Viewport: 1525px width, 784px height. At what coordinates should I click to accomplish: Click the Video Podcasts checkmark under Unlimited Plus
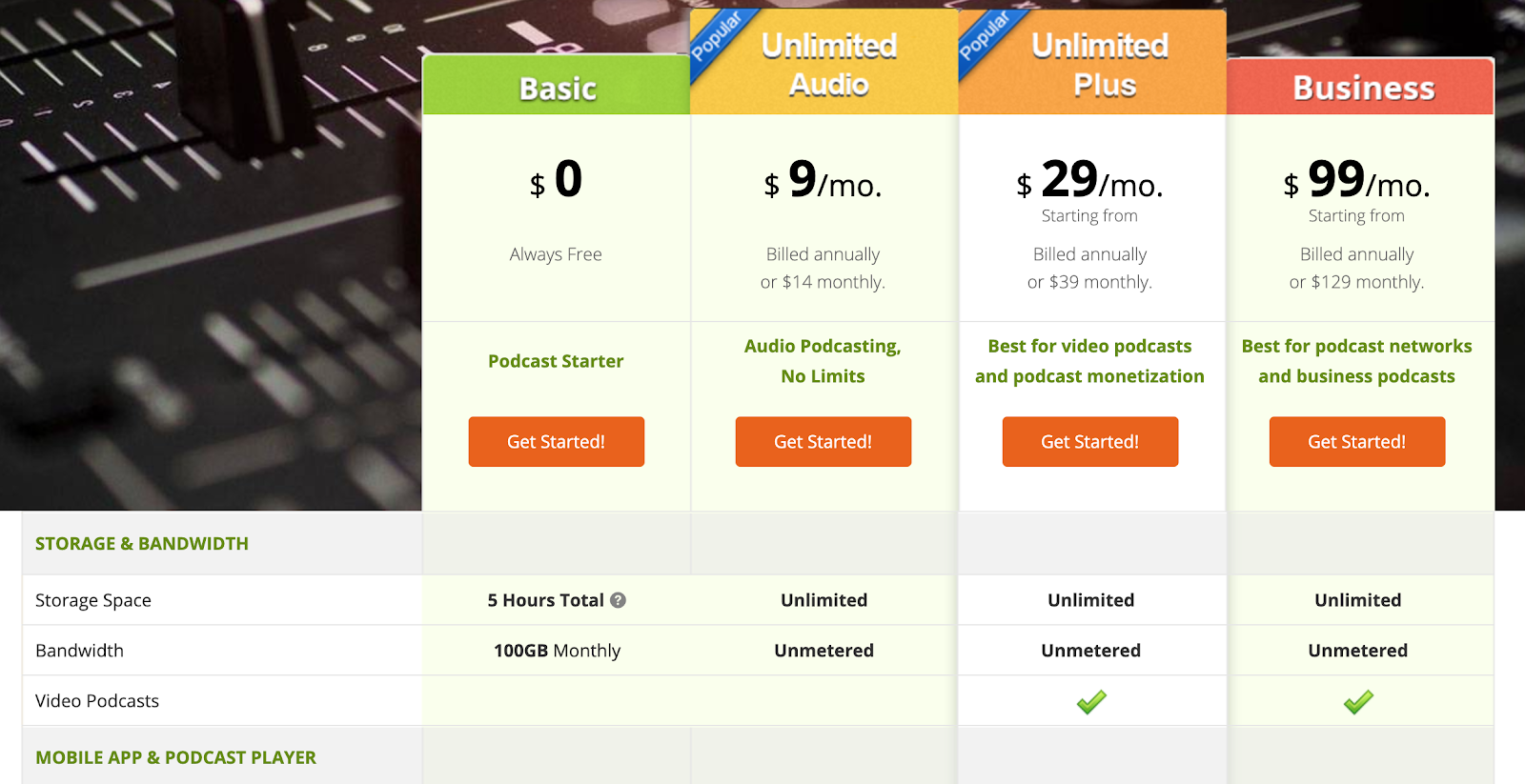click(x=1091, y=702)
